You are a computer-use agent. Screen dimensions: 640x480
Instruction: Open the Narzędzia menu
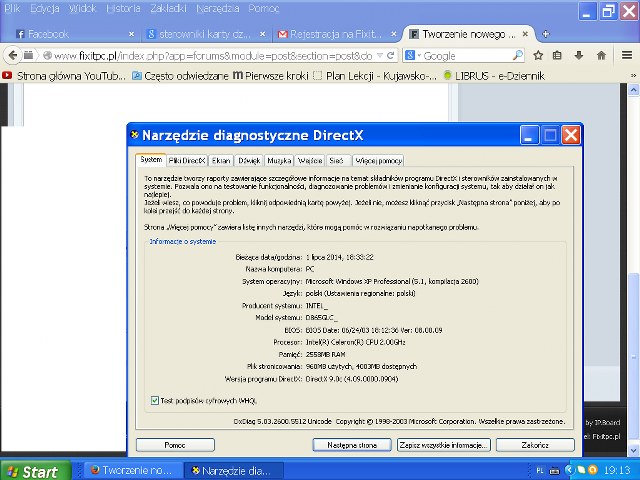pos(218,8)
